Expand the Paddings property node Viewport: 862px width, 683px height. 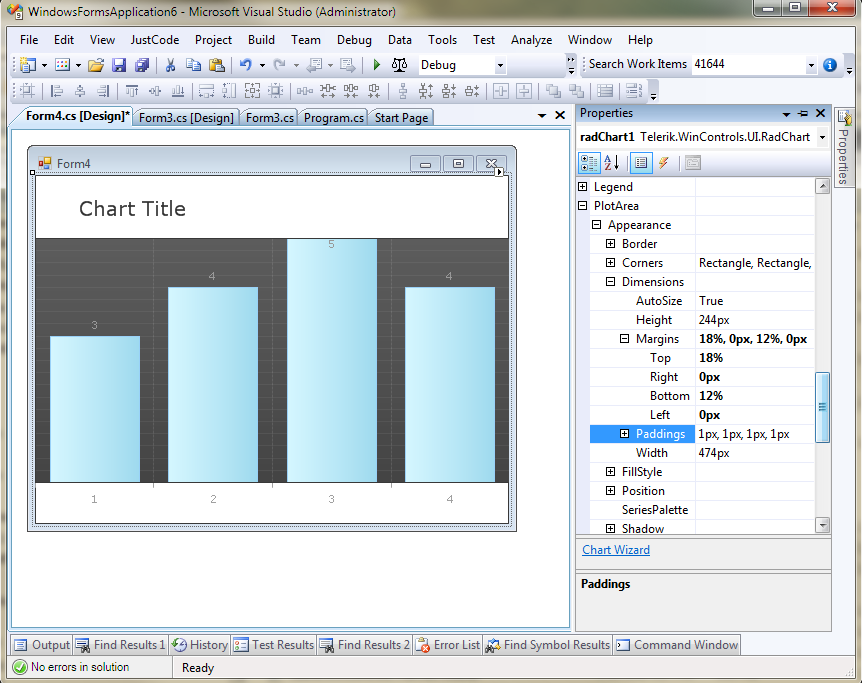coord(625,434)
